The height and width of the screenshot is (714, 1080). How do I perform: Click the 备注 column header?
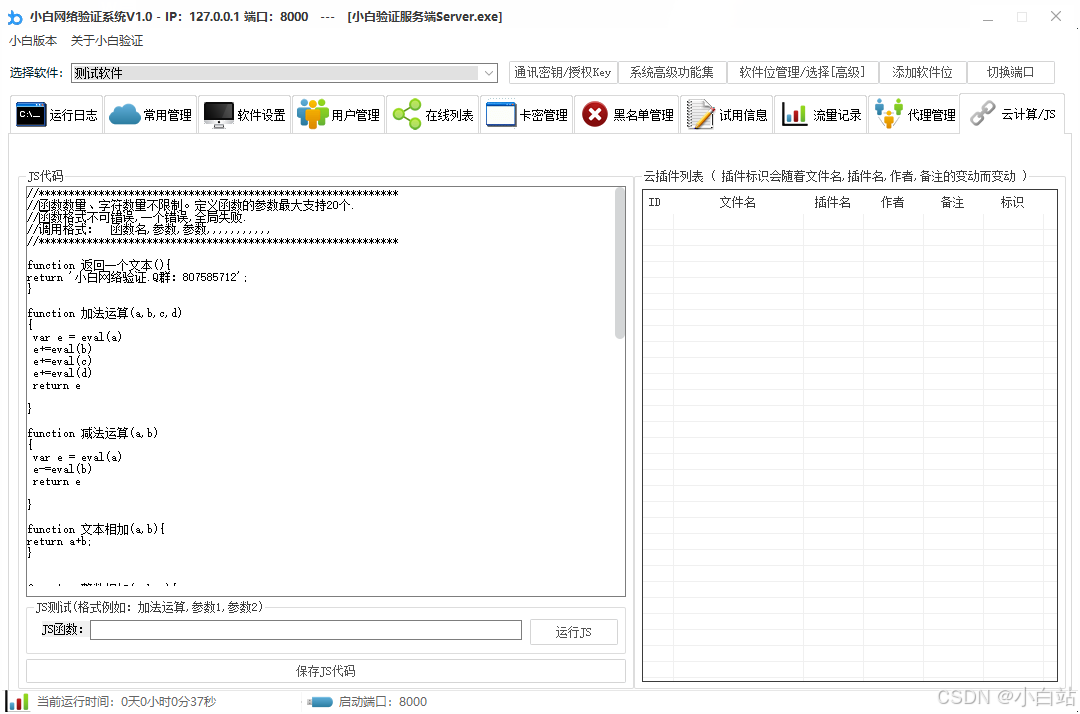[953, 202]
